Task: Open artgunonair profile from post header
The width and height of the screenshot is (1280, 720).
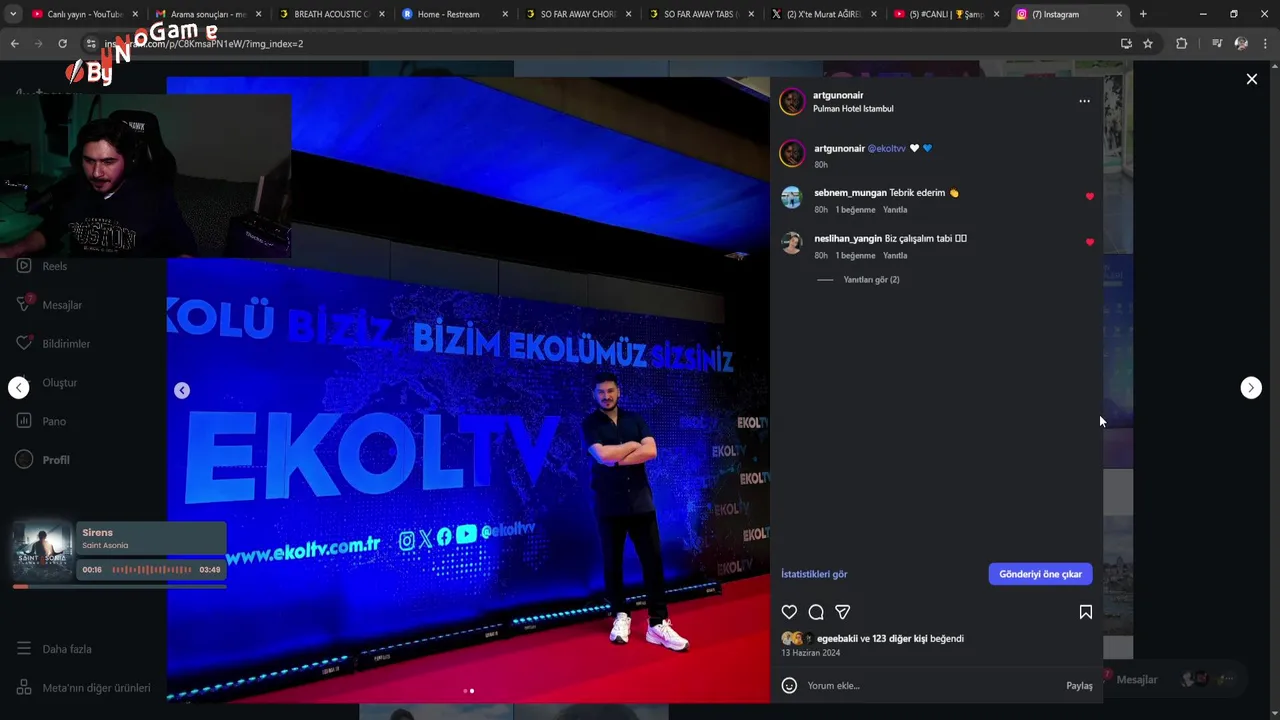Action: (838, 95)
